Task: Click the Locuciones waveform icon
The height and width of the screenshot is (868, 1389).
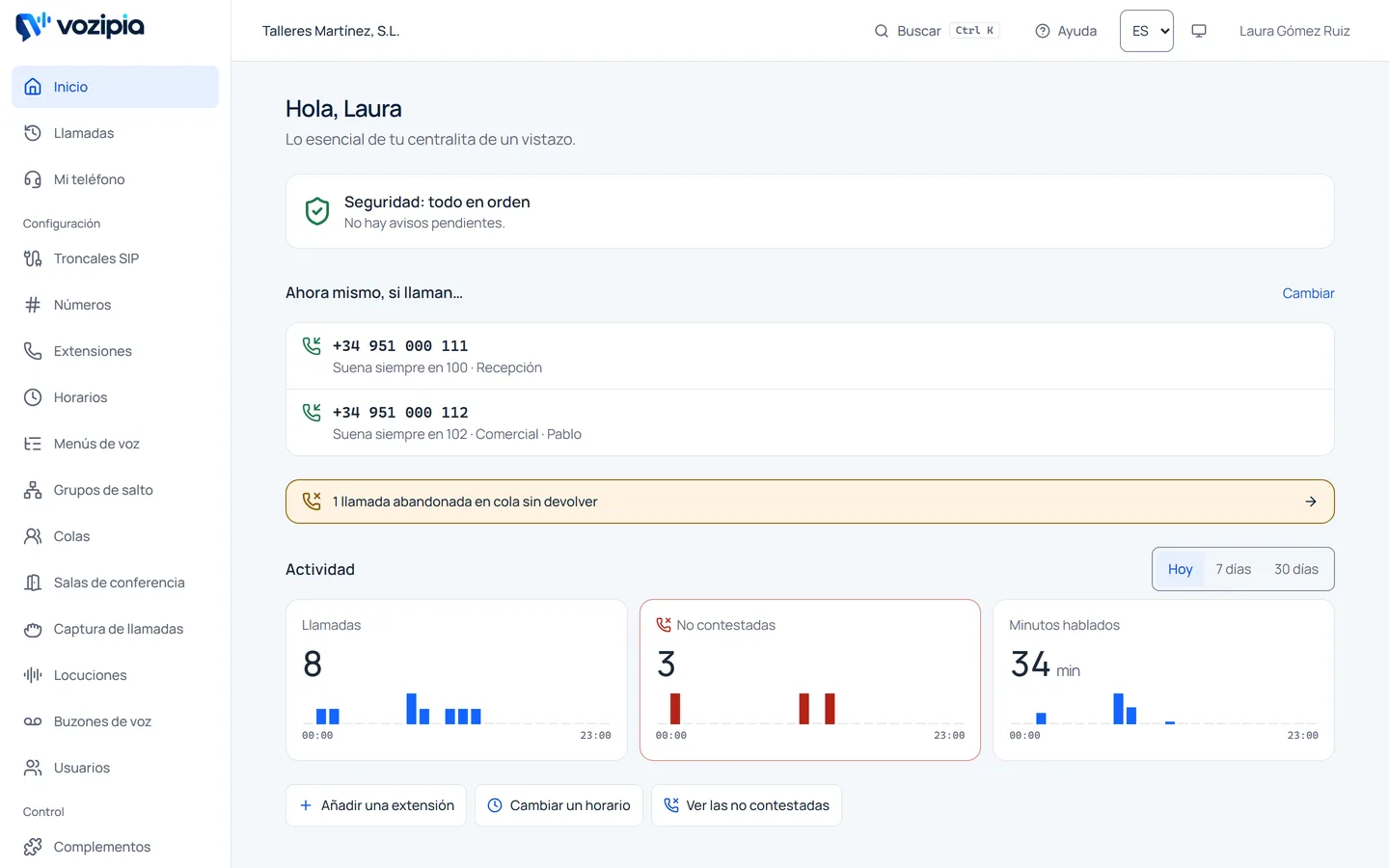Action: [x=33, y=675]
